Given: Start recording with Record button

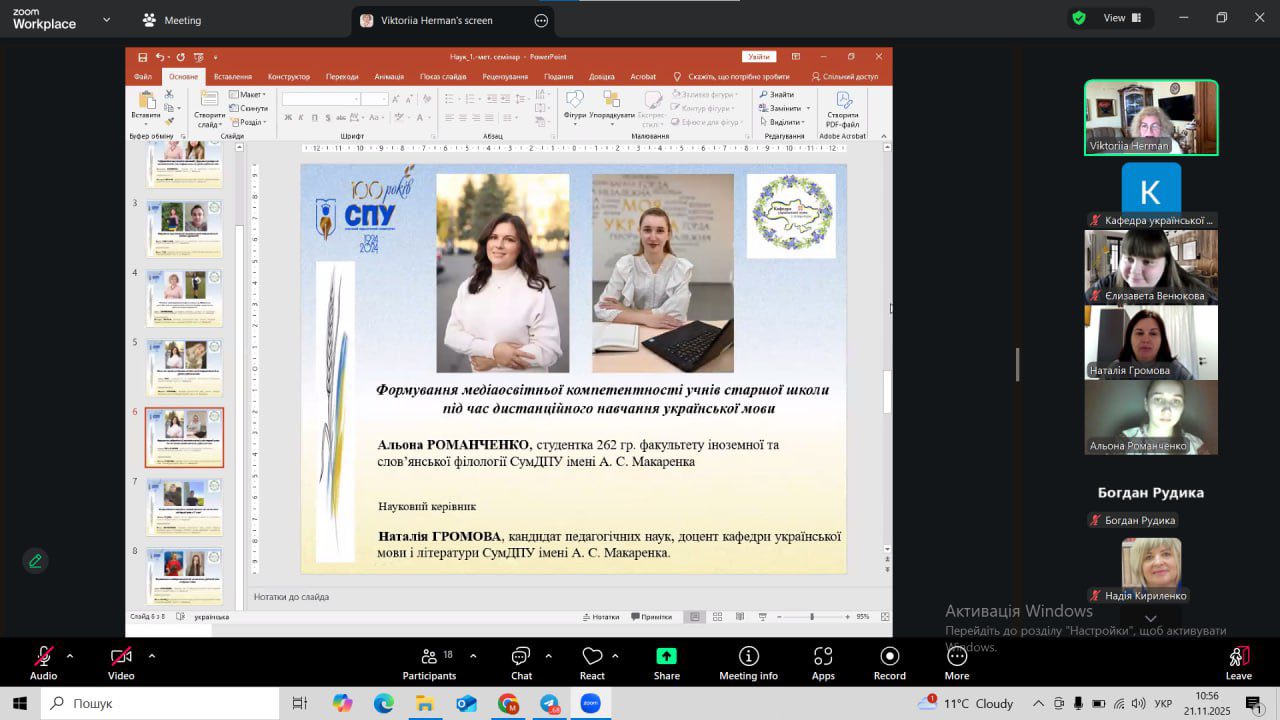Looking at the screenshot, I should (889, 662).
